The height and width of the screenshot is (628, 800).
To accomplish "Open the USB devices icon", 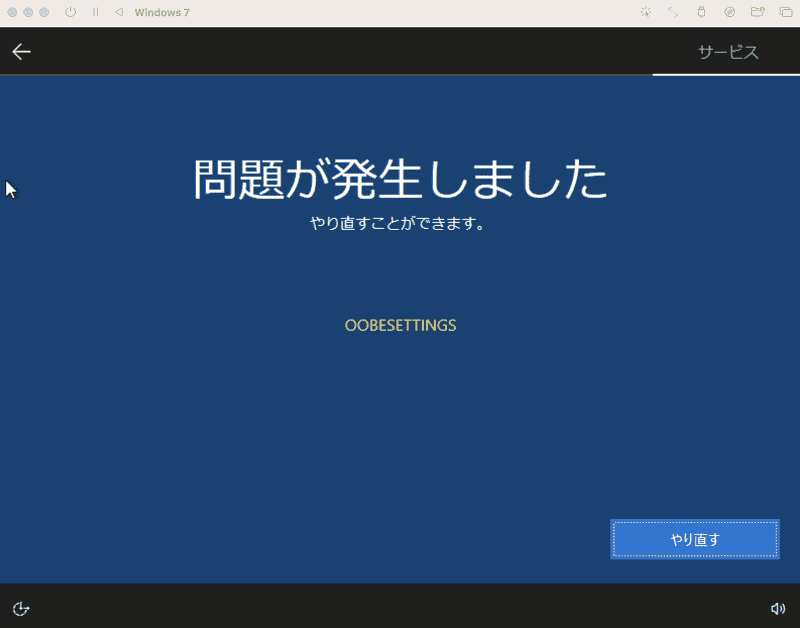I will [x=702, y=12].
